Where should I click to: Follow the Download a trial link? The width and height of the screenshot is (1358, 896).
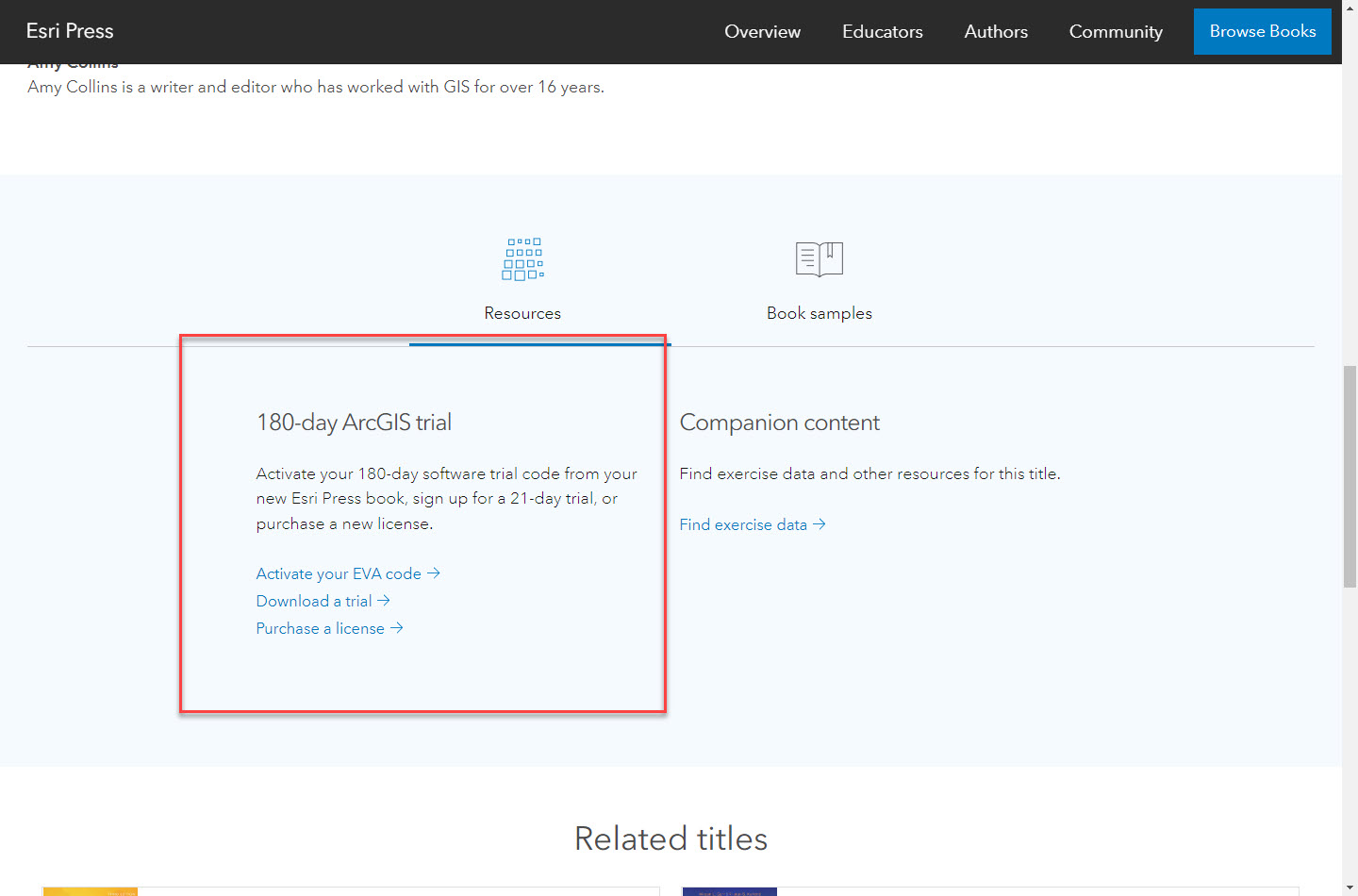323,601
